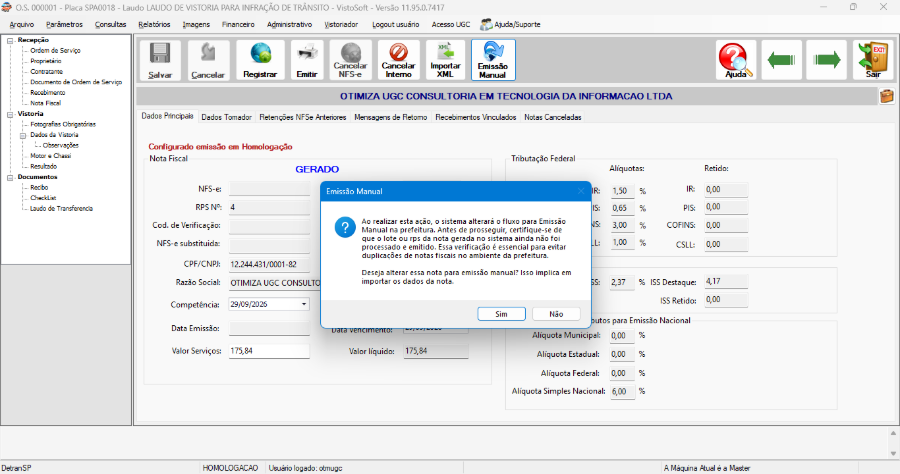Screen dimensions: 900x474
Task: Click the ISS Destaque value field
Action: (x=726, y=282)
